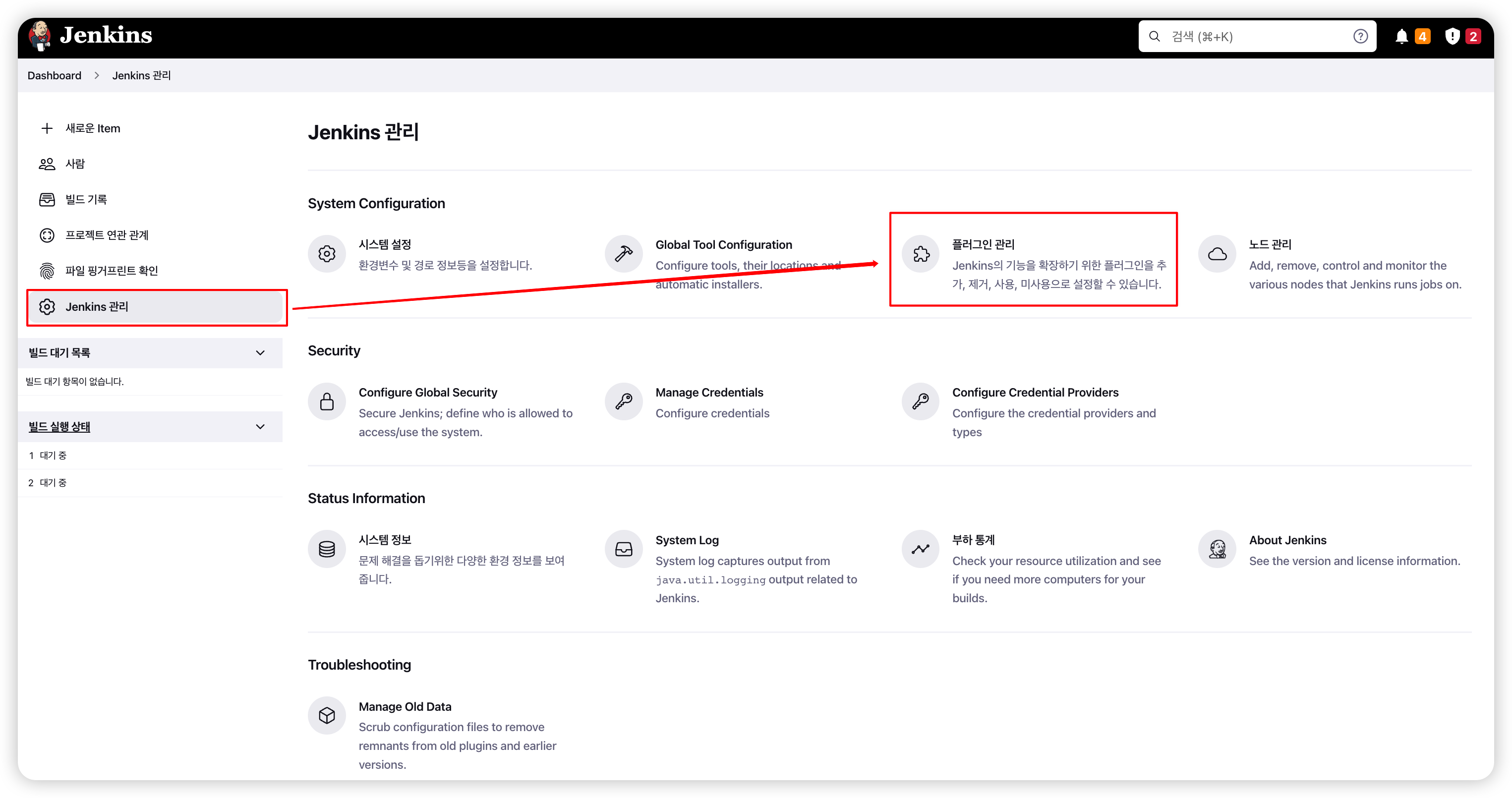This screenshot has width=1512, height=798.
Task: Click the search input field
Action: point(1256,36)
